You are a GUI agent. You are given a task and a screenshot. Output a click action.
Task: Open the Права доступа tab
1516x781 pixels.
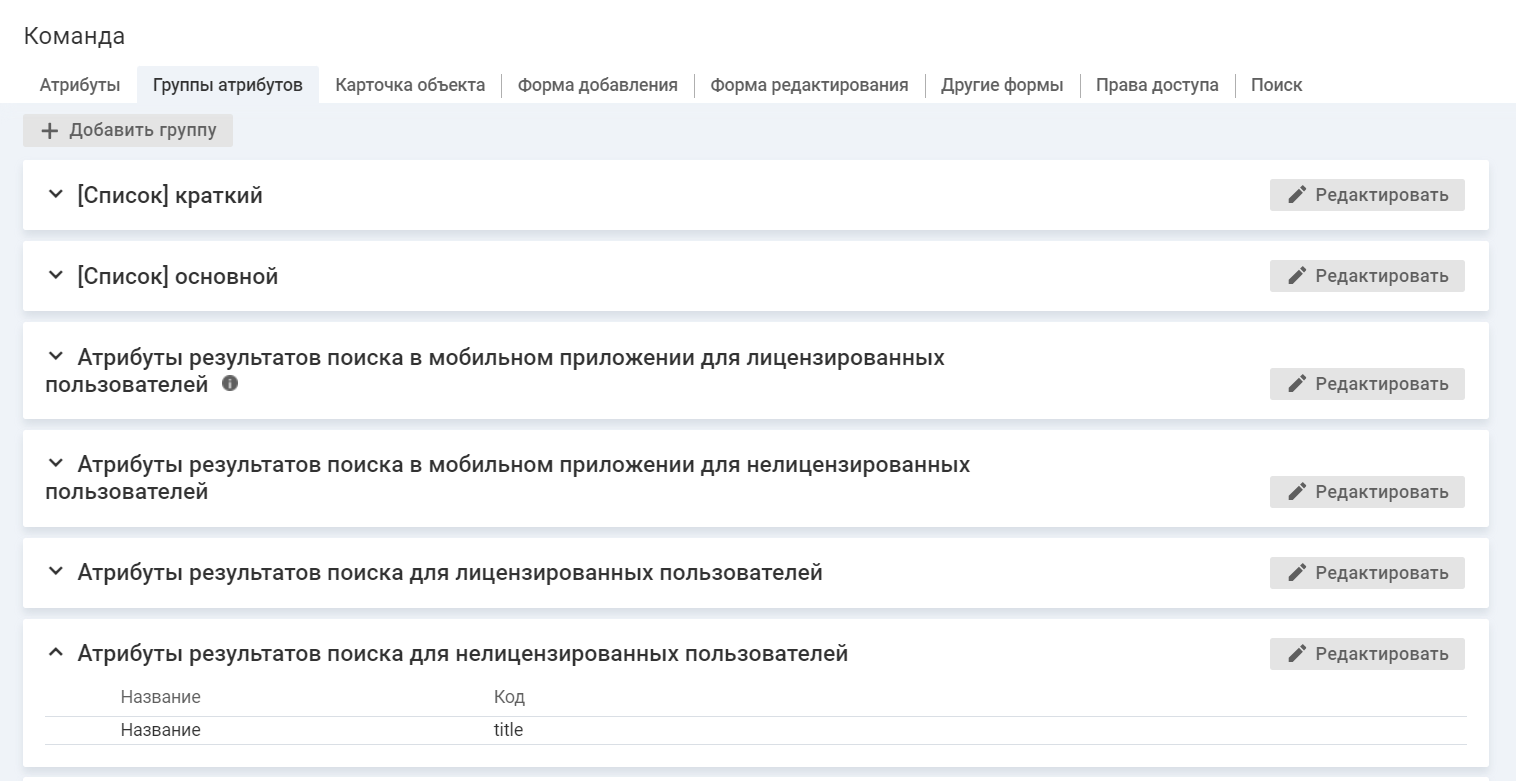pyautogui.click(x=1157, y=85)
